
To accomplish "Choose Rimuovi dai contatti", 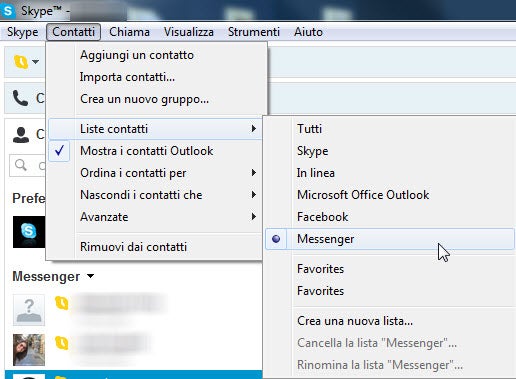I will [x=155, y=247].
